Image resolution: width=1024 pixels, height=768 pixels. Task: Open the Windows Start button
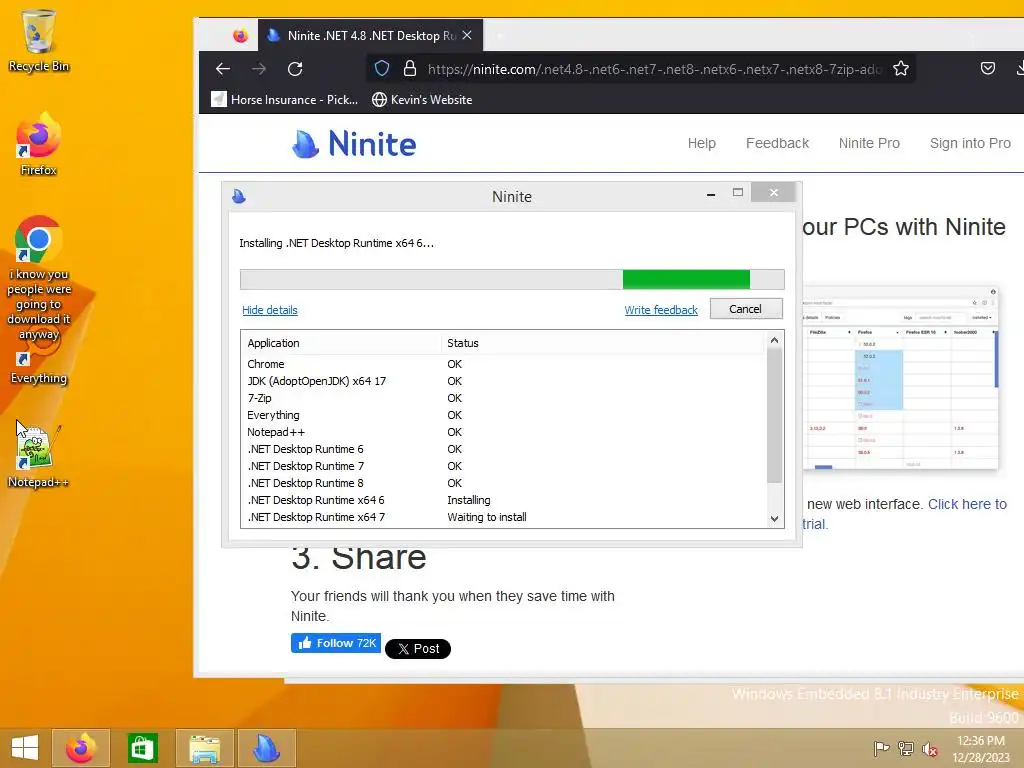[25, 748]
